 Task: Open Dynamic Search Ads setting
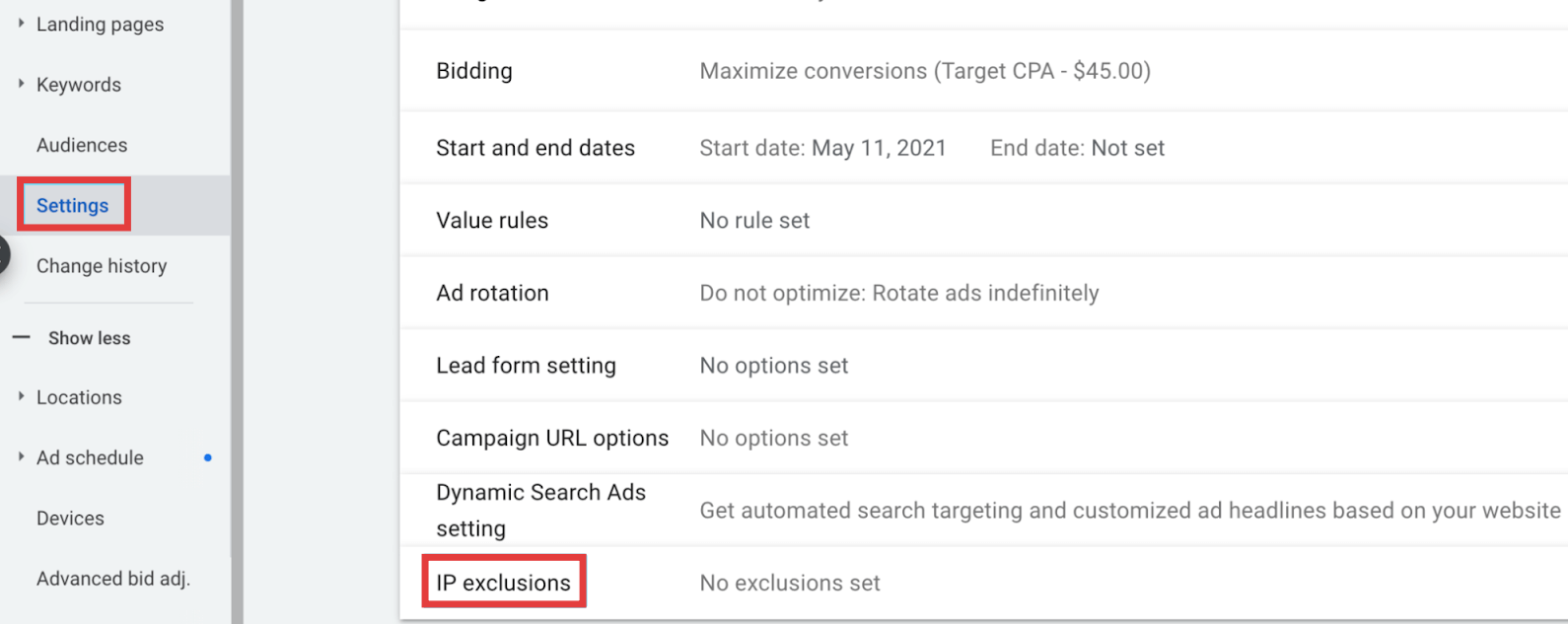click(983, 511)
